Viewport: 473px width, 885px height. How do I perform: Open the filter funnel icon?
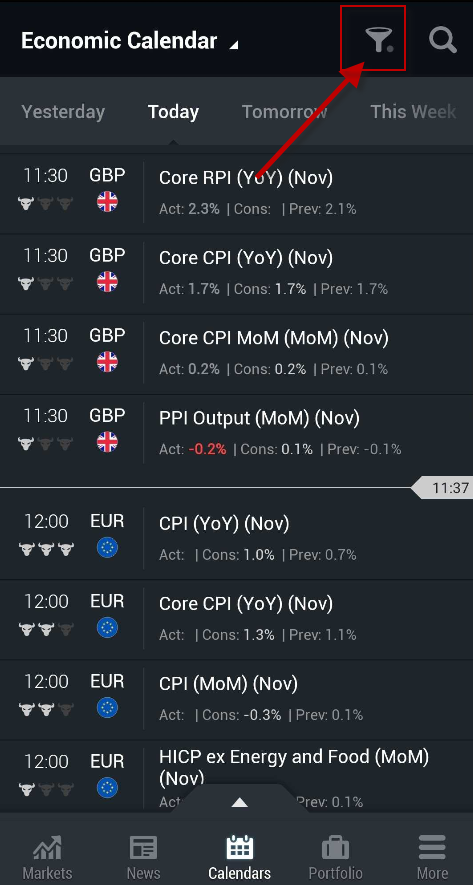[x=378, y=40]
